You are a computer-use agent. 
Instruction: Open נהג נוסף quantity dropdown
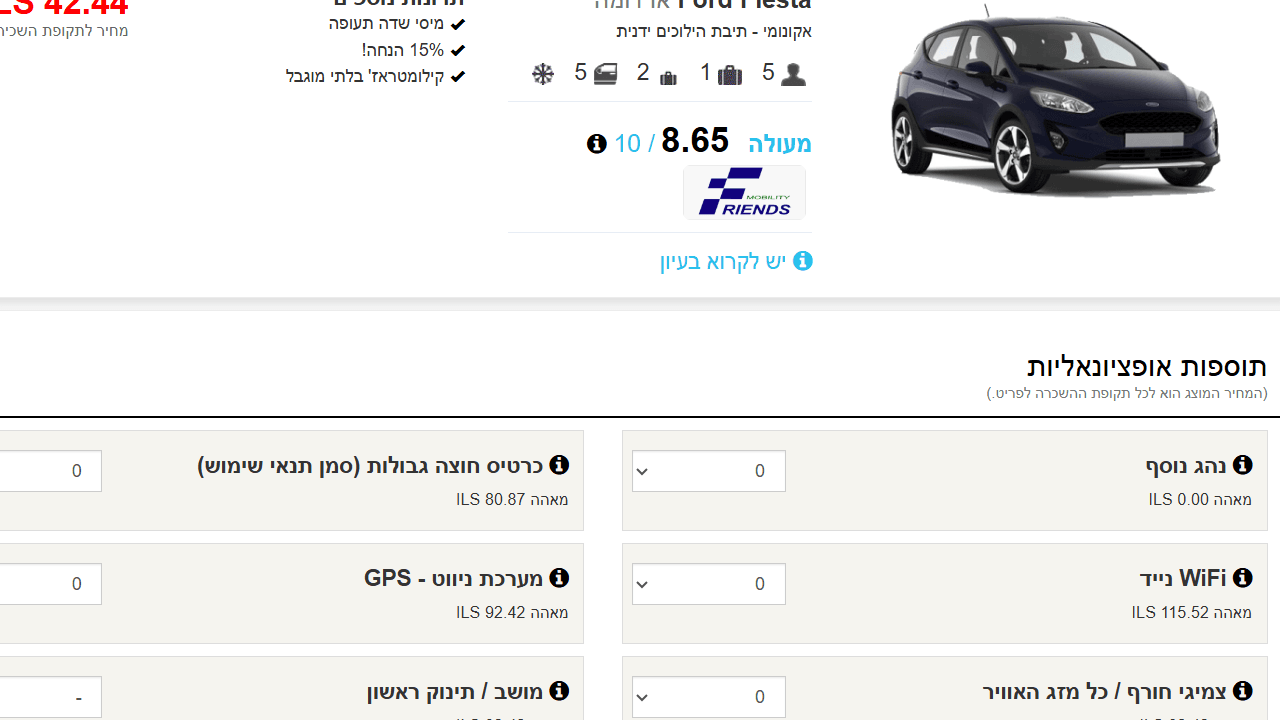(x=708, y=471)
